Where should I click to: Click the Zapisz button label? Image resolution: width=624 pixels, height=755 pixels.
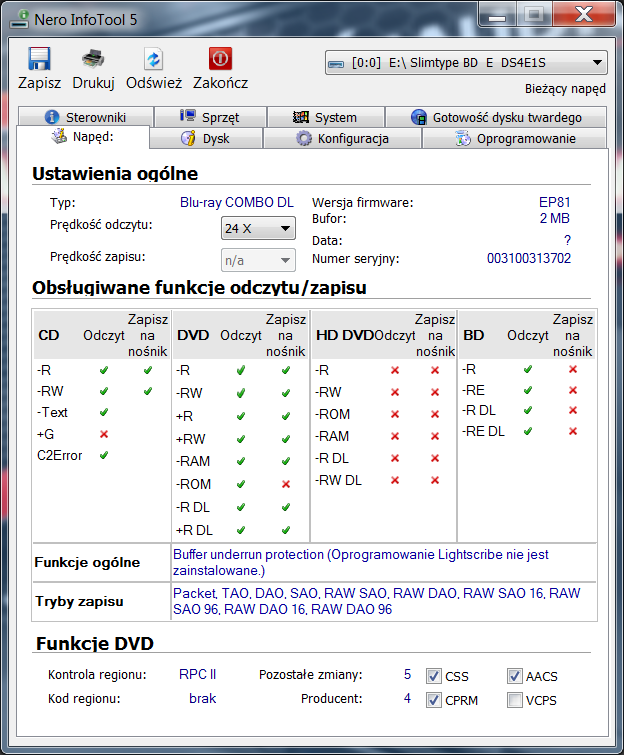[39, 83]
